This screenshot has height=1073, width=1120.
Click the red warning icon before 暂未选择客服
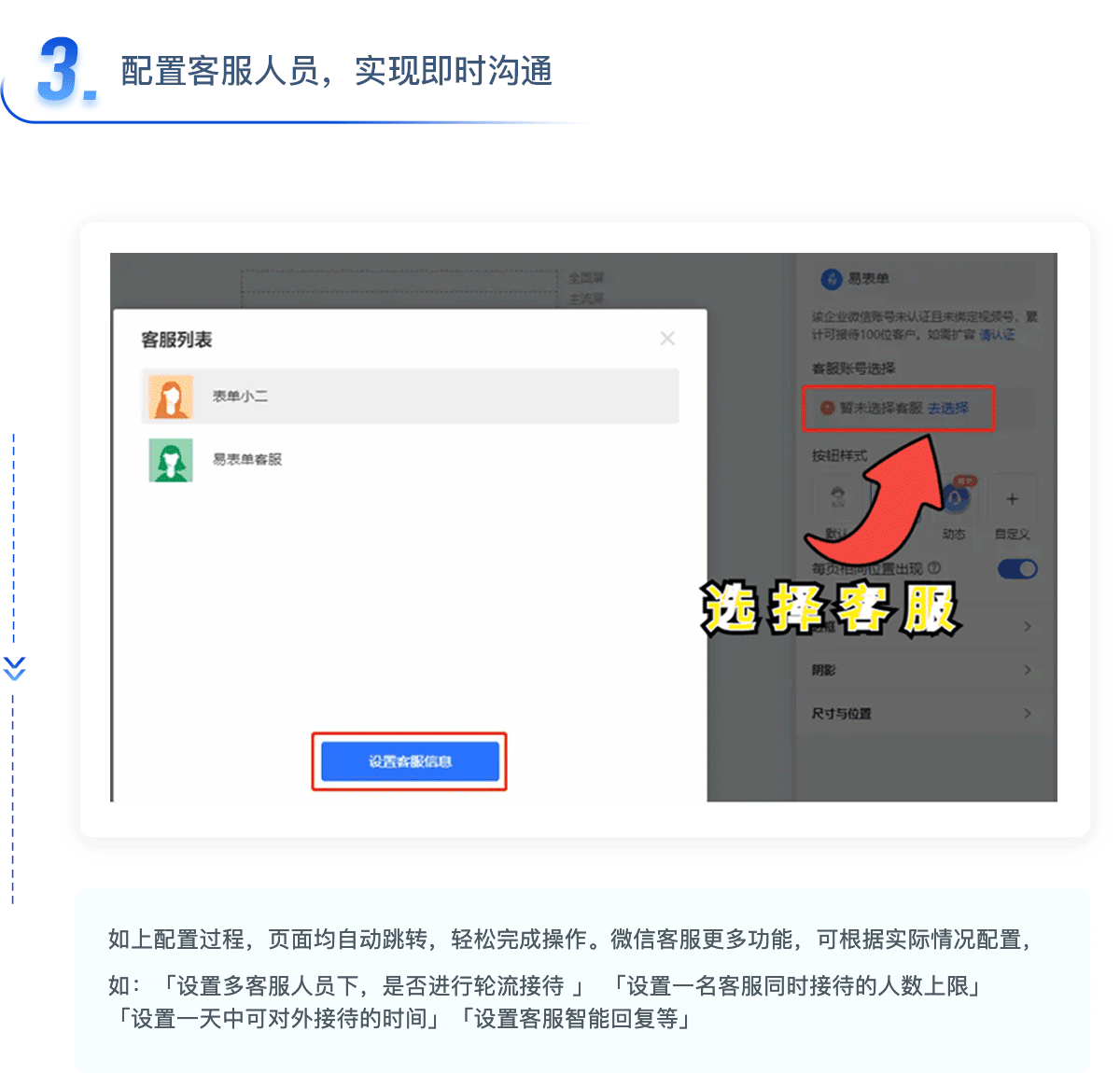click(827, 408)
